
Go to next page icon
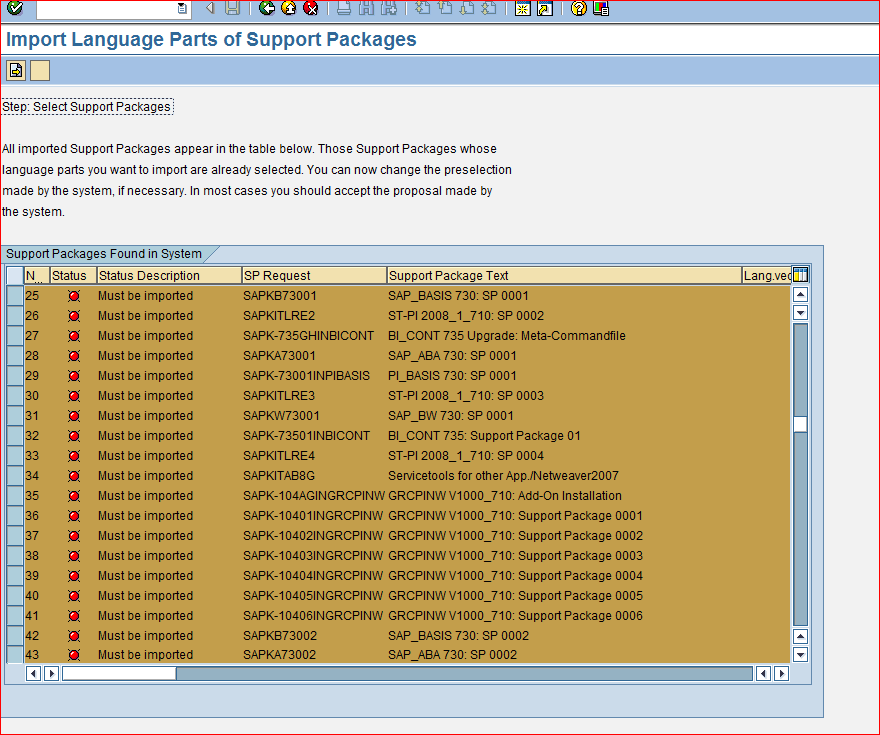pyautogui.click(x=467, y=8)
